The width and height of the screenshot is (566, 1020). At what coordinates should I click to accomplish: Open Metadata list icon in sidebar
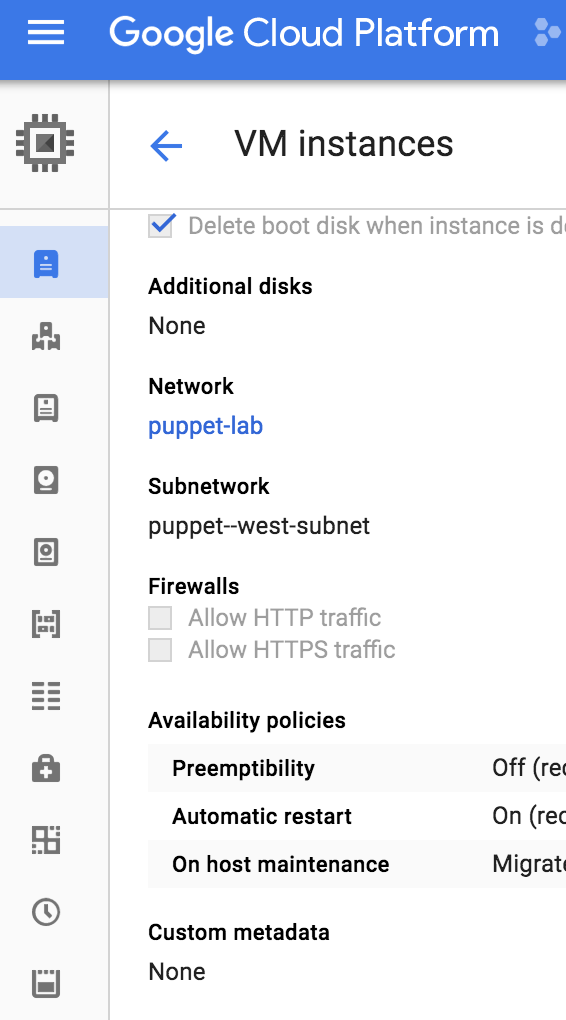coord(46,696)
